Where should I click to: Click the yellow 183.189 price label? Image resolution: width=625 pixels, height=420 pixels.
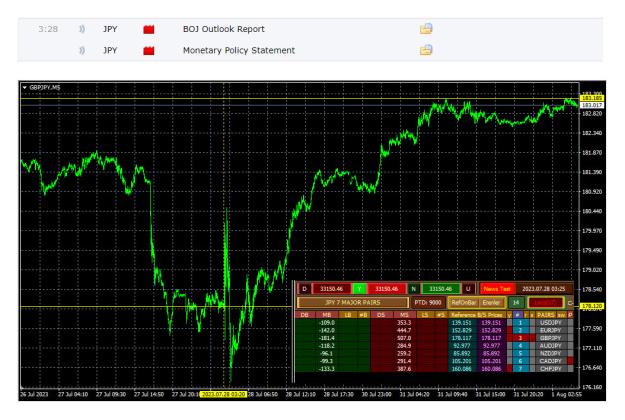click(592, 98)
